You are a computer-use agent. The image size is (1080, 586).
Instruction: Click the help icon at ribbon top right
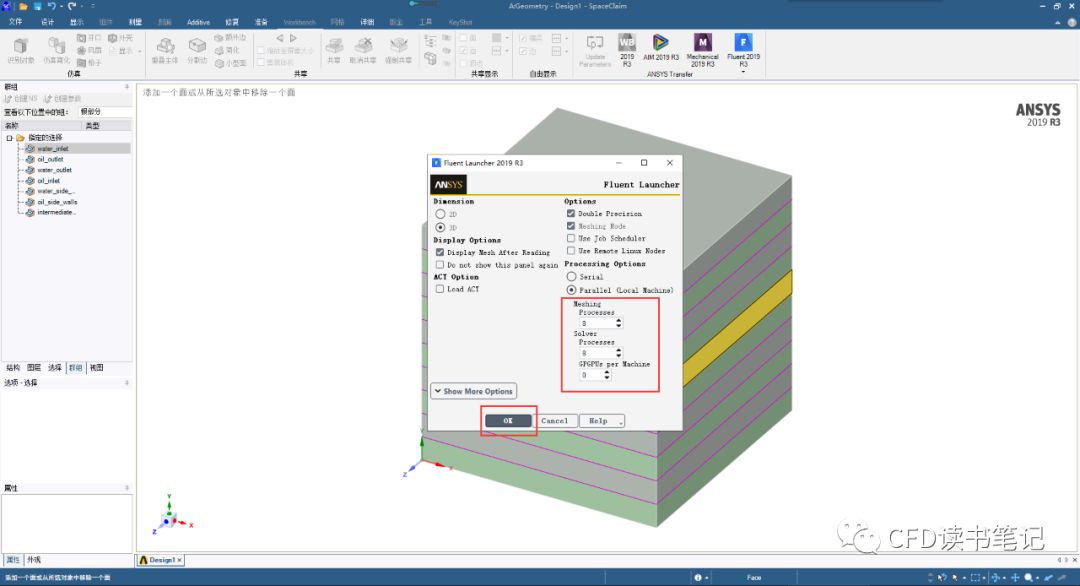point(1072,22)
